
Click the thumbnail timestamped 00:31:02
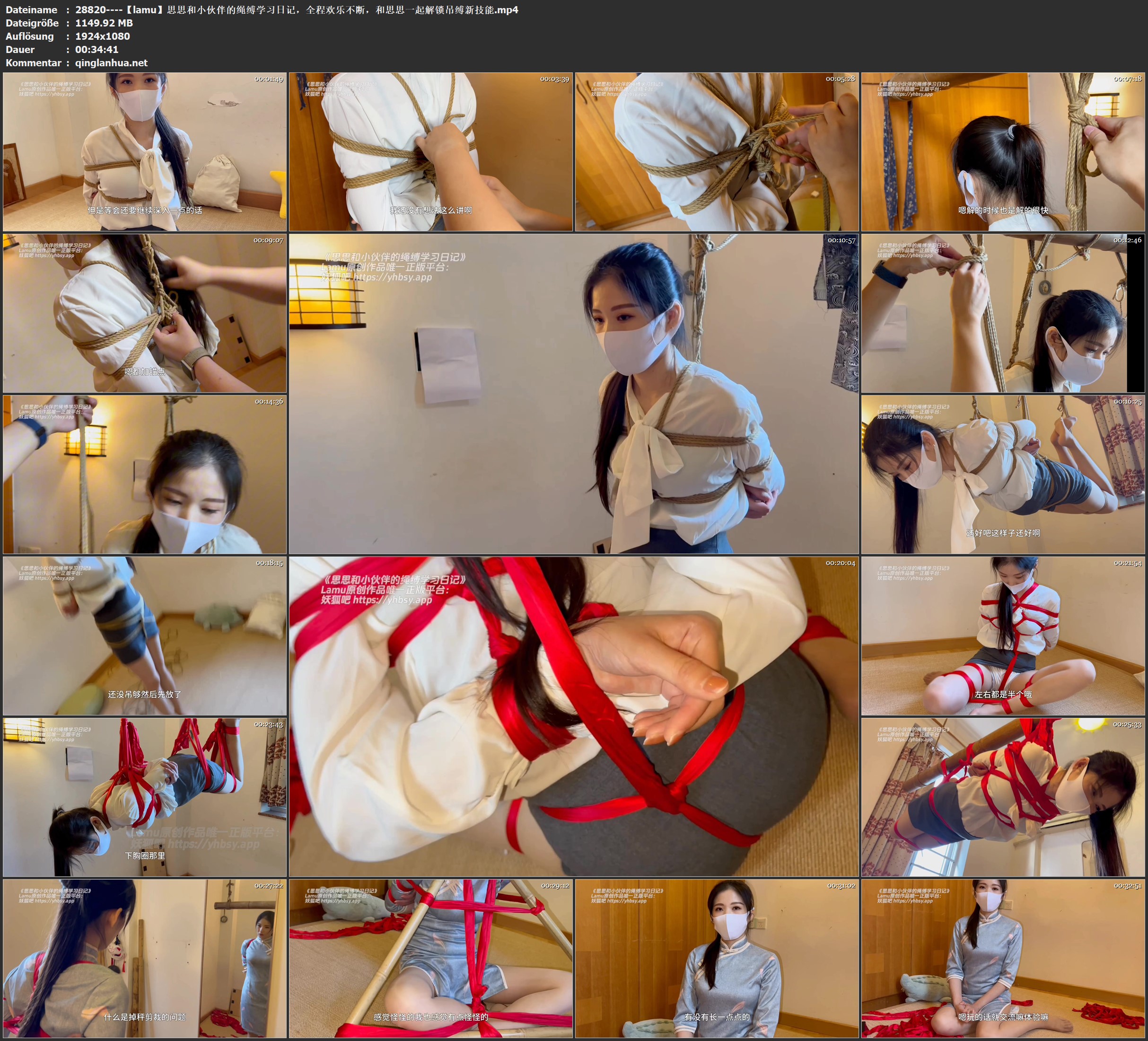716,958
